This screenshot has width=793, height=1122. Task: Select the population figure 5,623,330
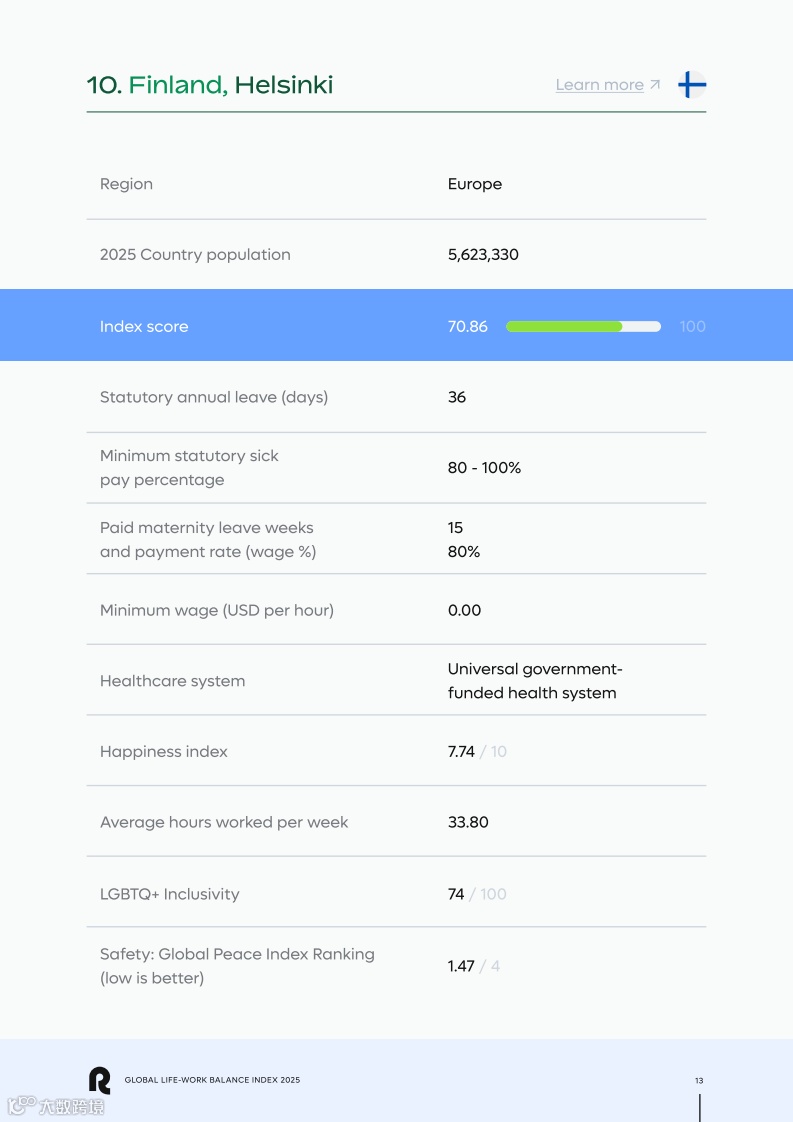[x=483, y=254]
